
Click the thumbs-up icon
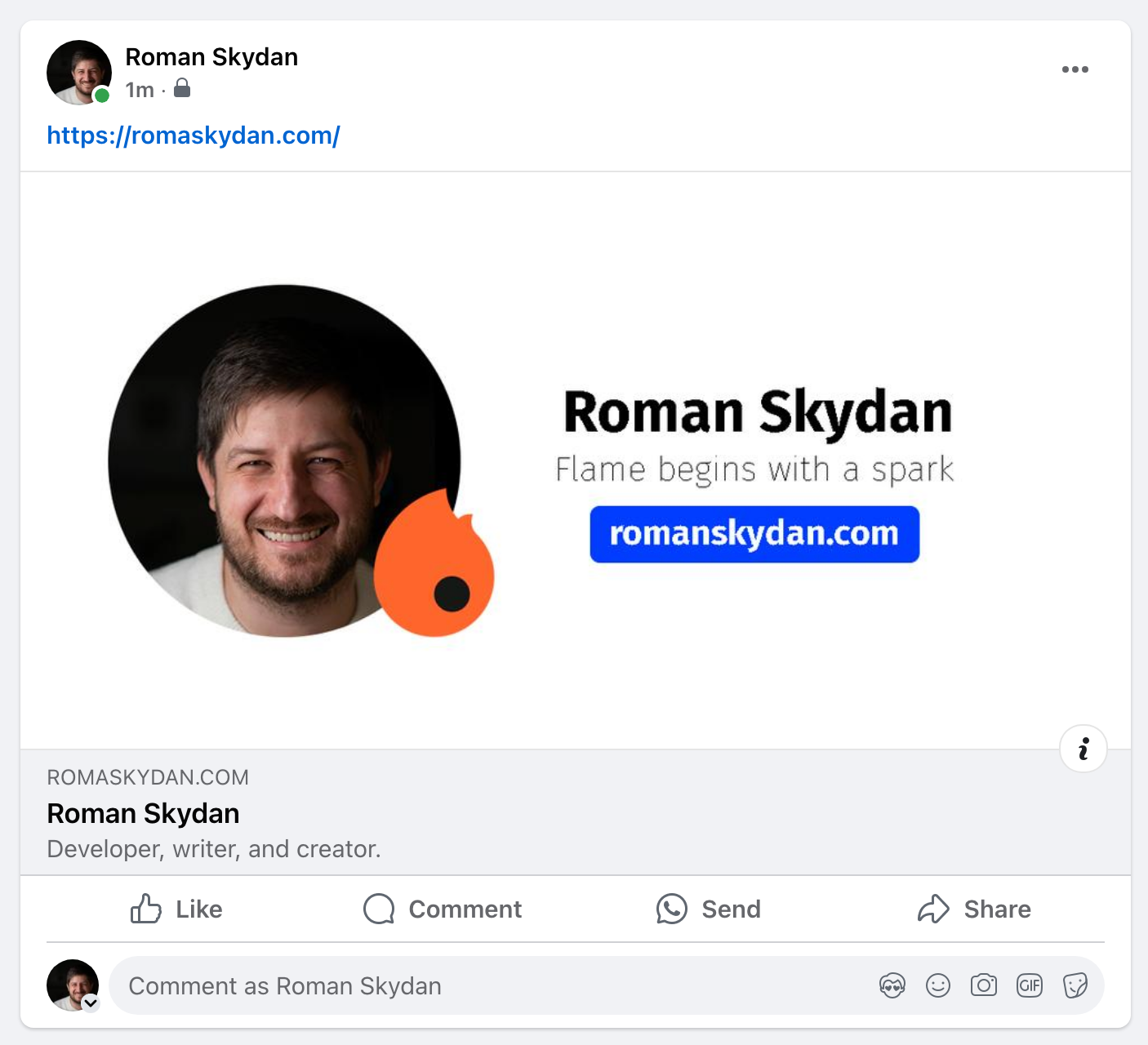pyautogui.click(x=146, y=909)
